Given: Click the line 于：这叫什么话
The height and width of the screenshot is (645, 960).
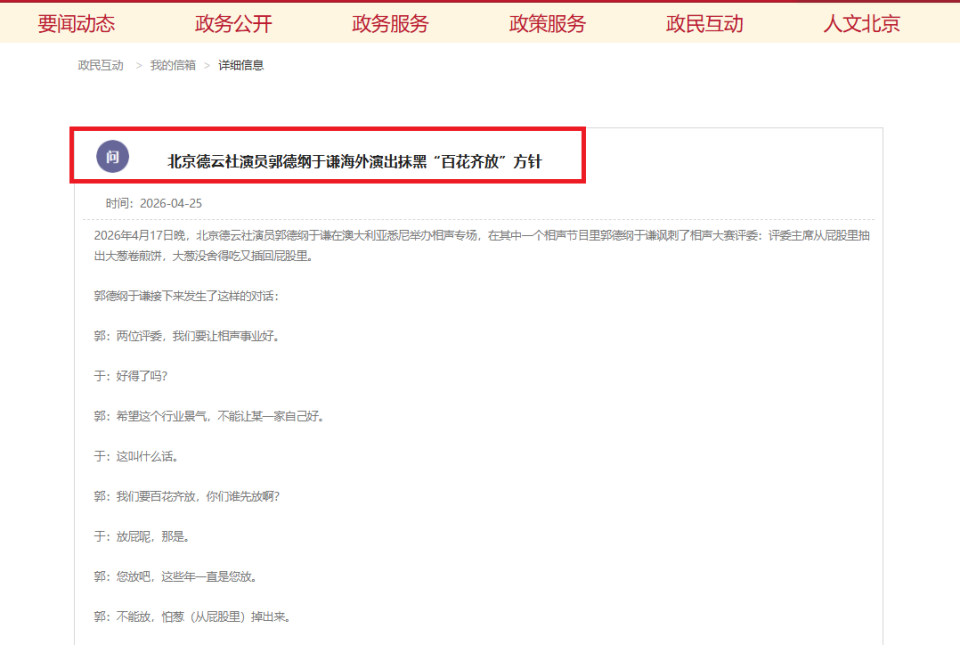Looking at the screenshot, I should [136, 457].
